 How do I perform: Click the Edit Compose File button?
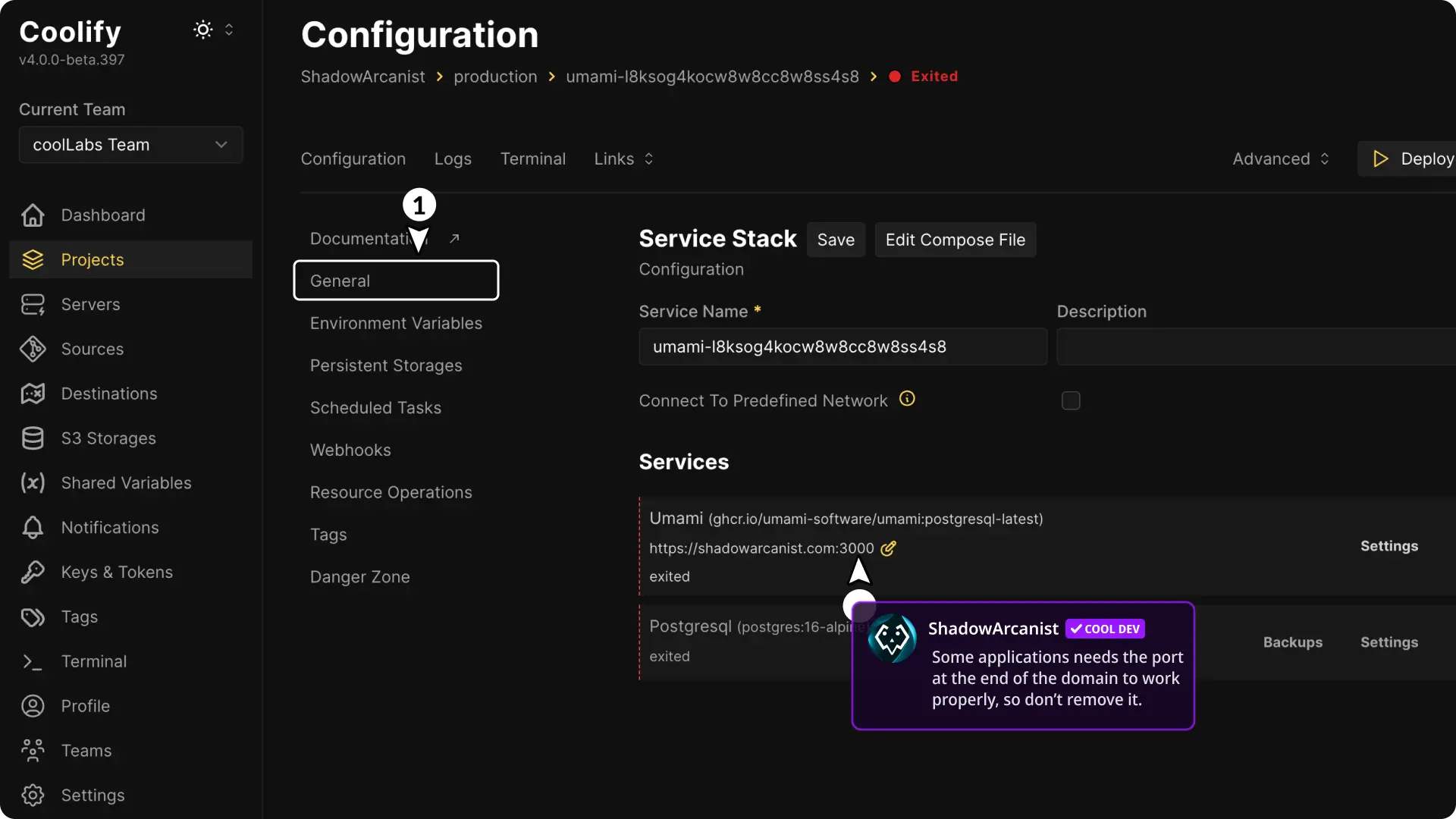955,240
